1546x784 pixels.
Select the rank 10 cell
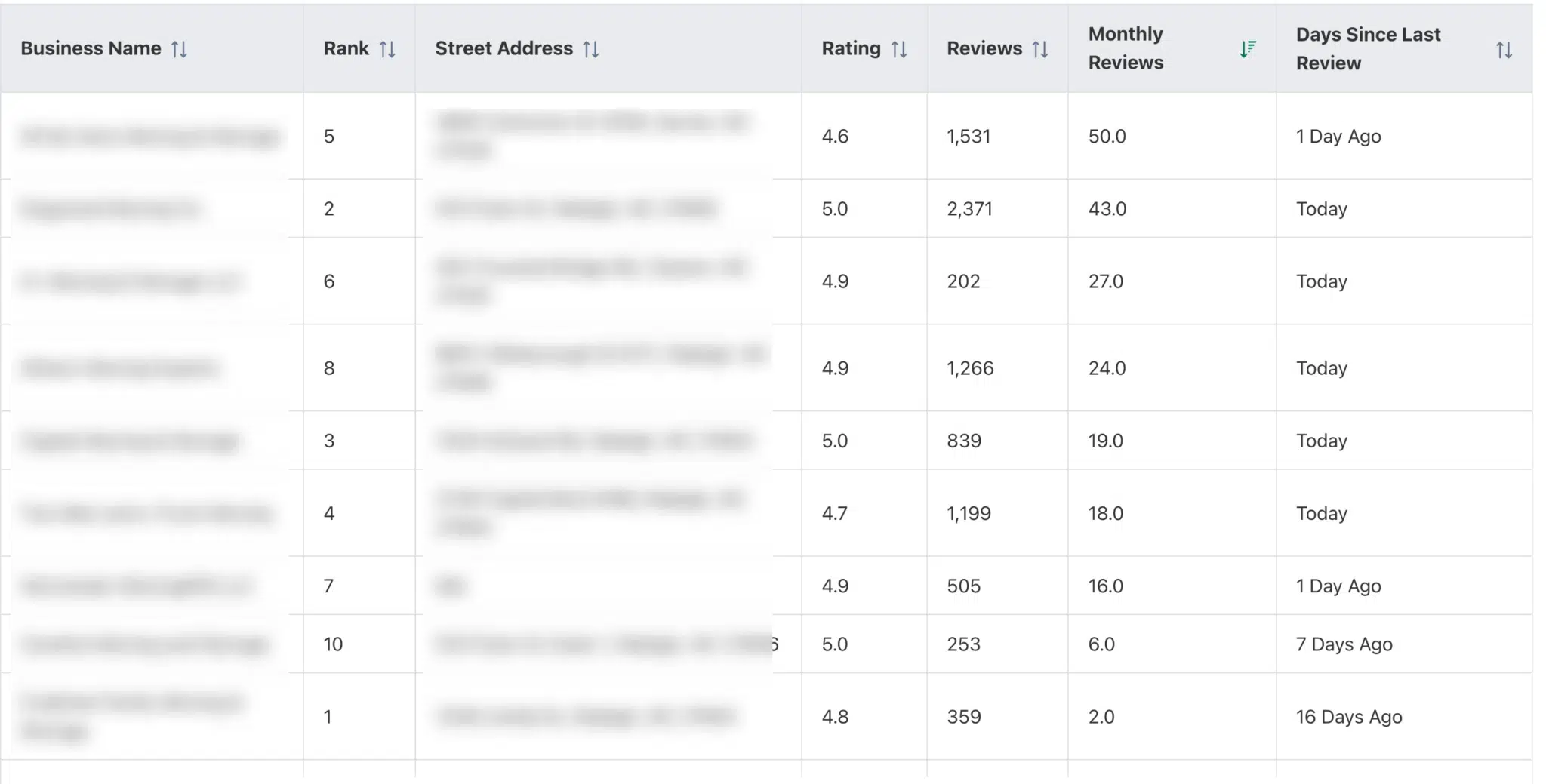click(x=333, y=644)
